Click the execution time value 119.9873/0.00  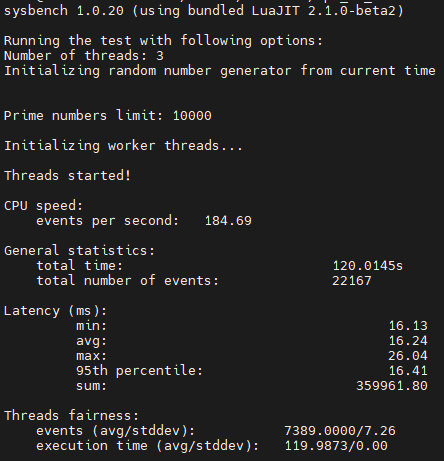point(336,446)
